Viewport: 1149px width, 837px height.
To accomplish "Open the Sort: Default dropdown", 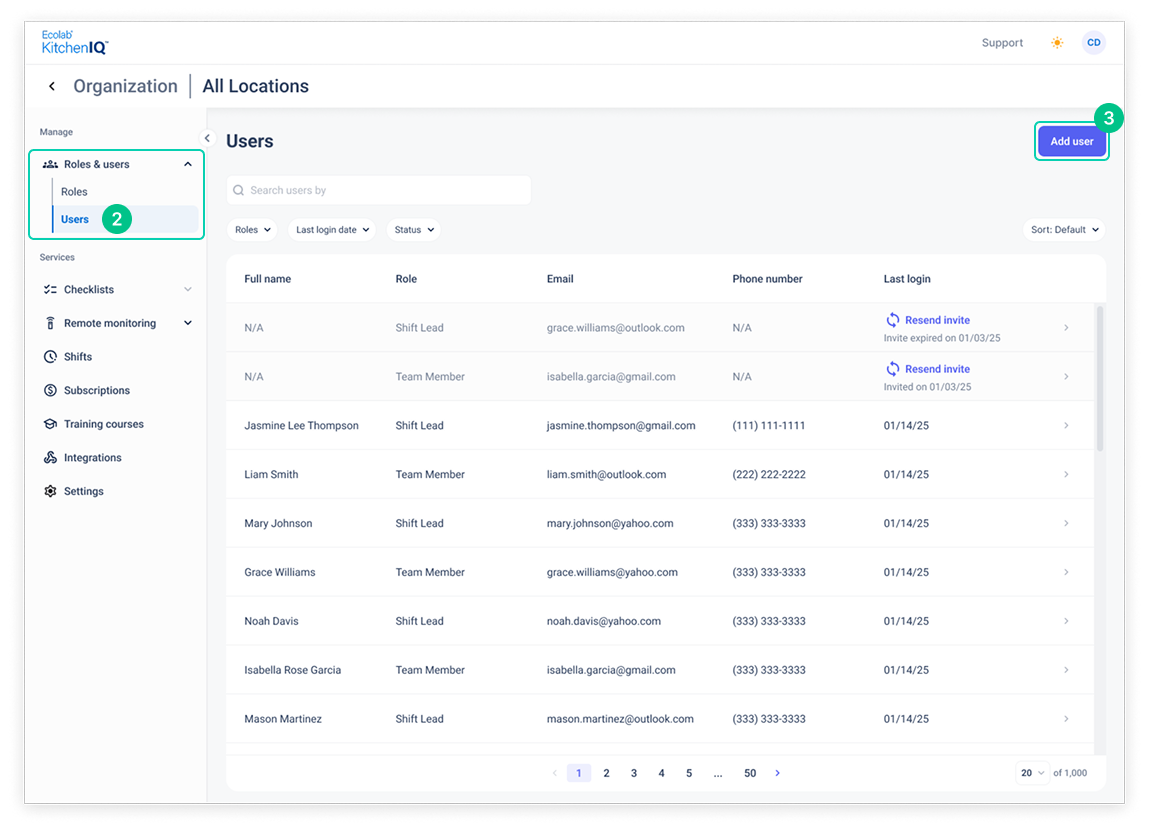I will pyautogui.click(x=1064, y=230).
